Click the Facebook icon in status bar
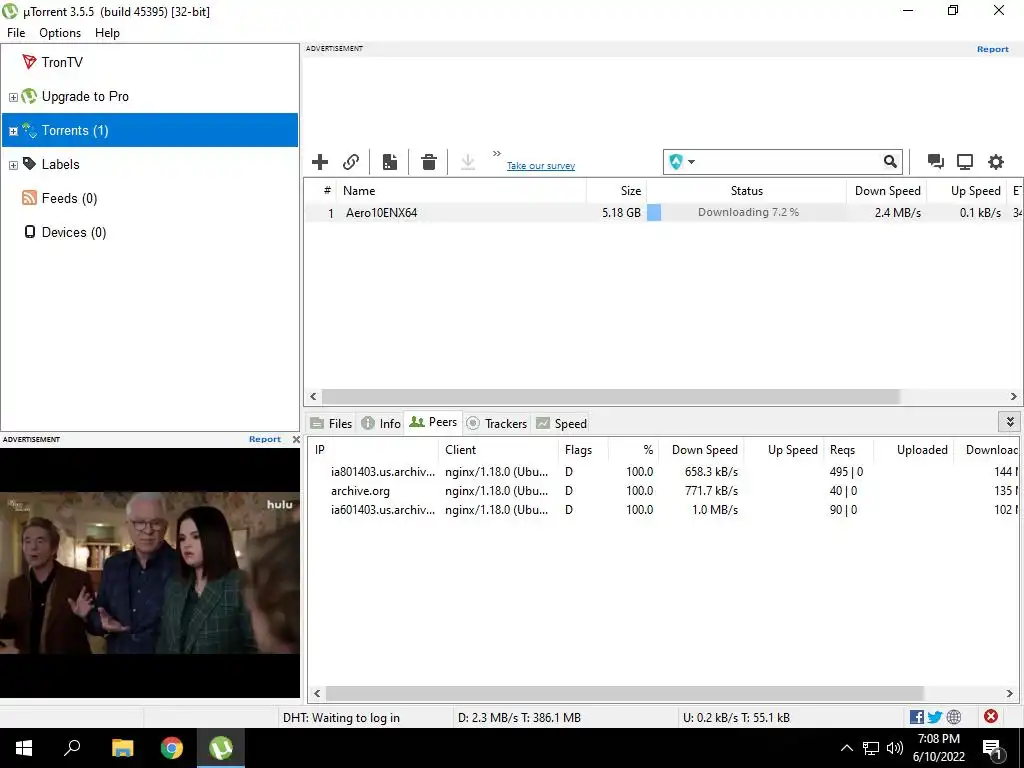Screen dimensions: 1024x768 (917, 717)
